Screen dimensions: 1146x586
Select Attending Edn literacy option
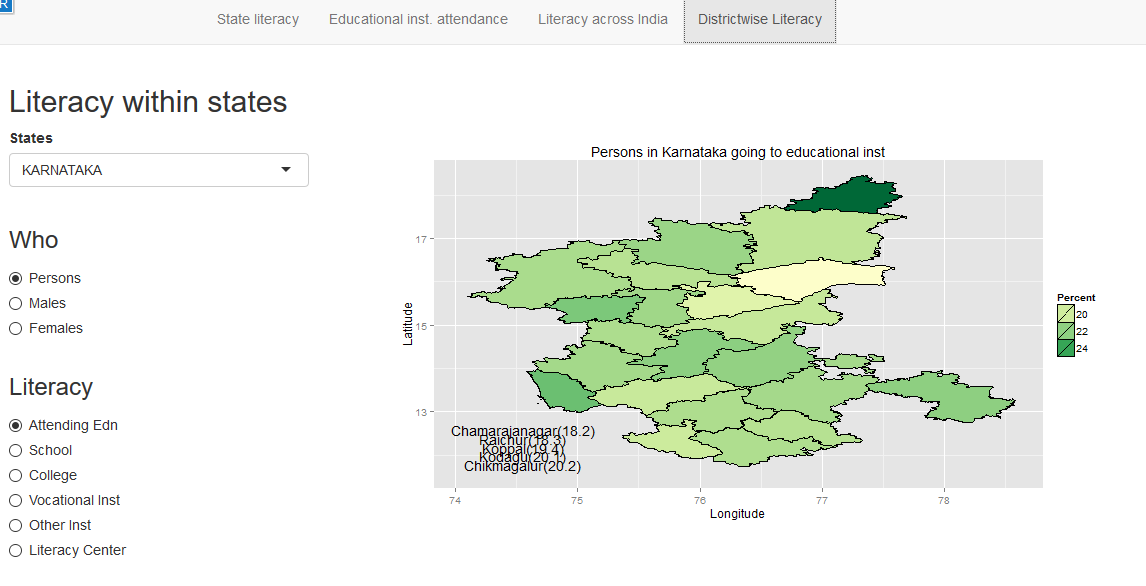(x=16, y=425)
